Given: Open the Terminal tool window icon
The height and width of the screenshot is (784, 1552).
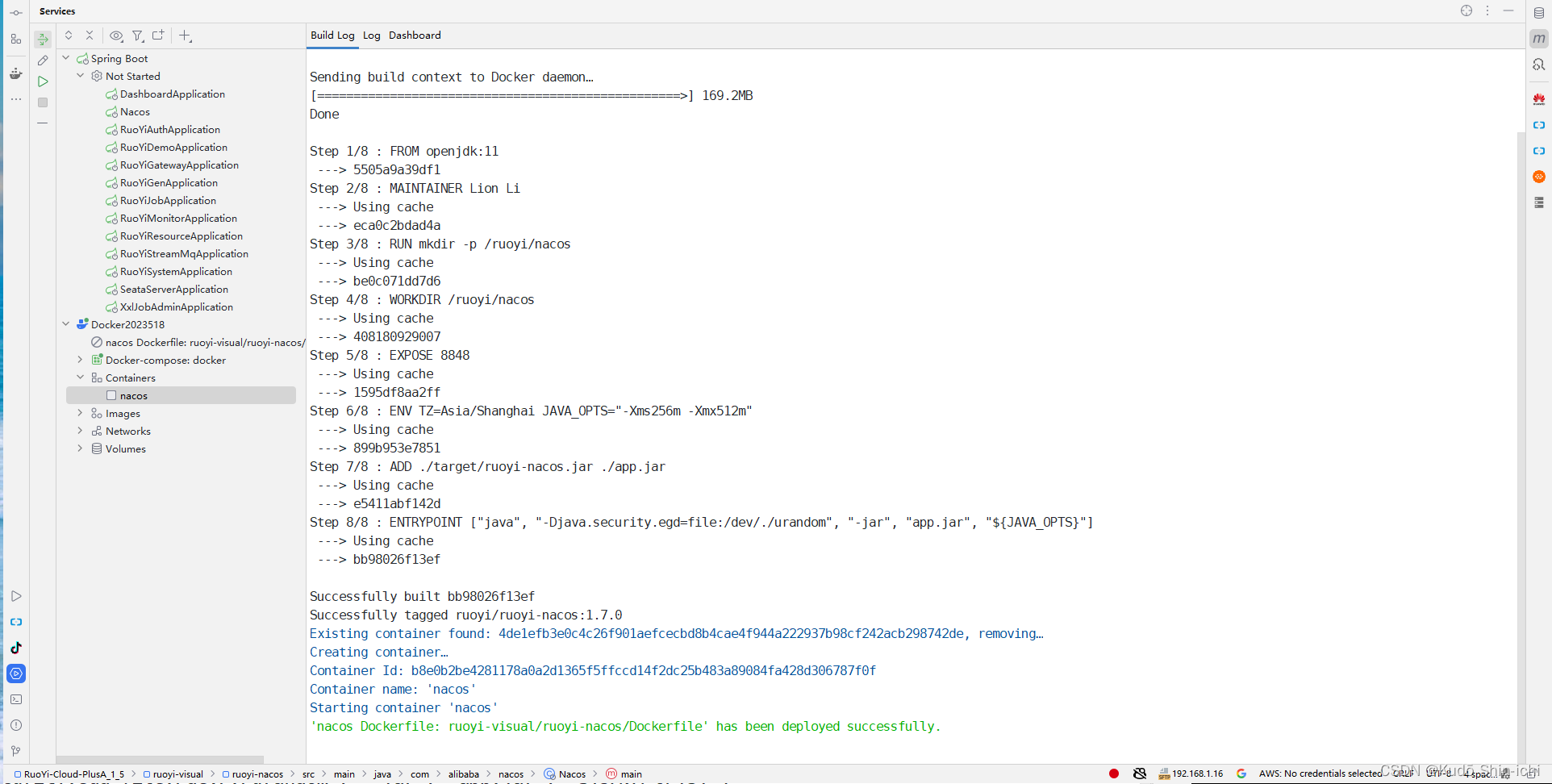Looking at the screenshot, I should click(x=16, y=699).
